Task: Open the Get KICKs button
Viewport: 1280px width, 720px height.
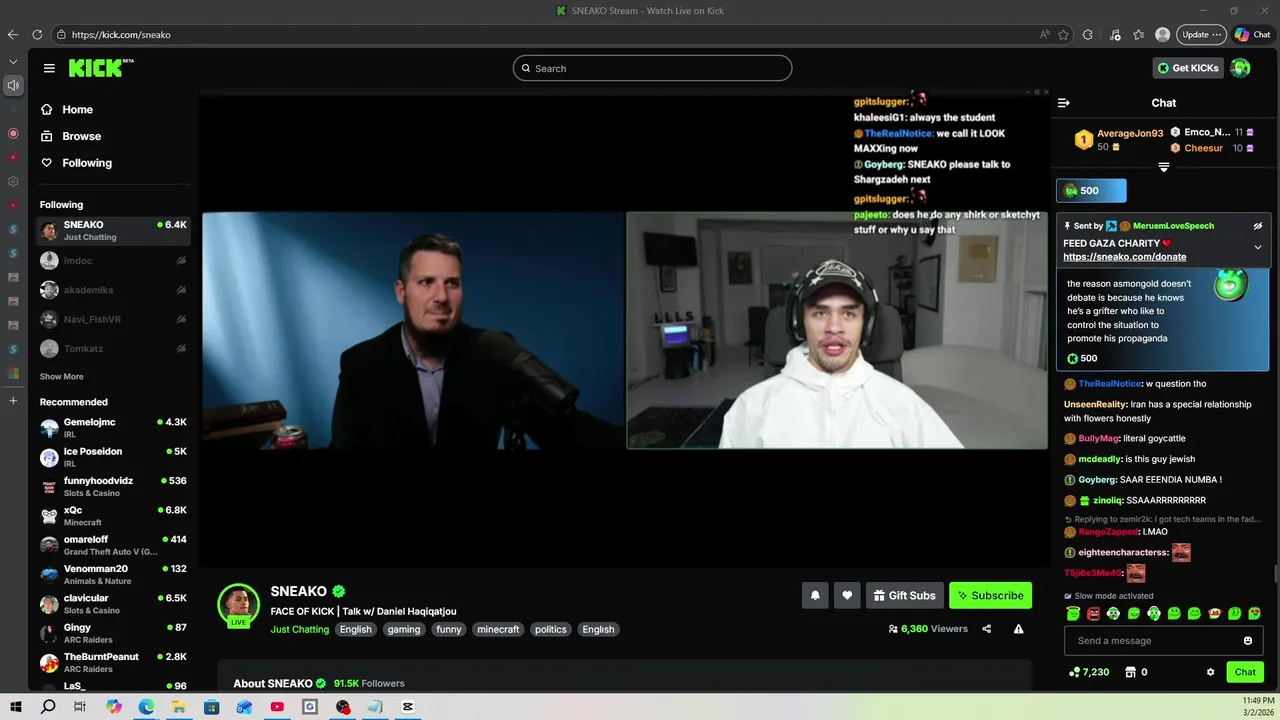Action: 1188,68
